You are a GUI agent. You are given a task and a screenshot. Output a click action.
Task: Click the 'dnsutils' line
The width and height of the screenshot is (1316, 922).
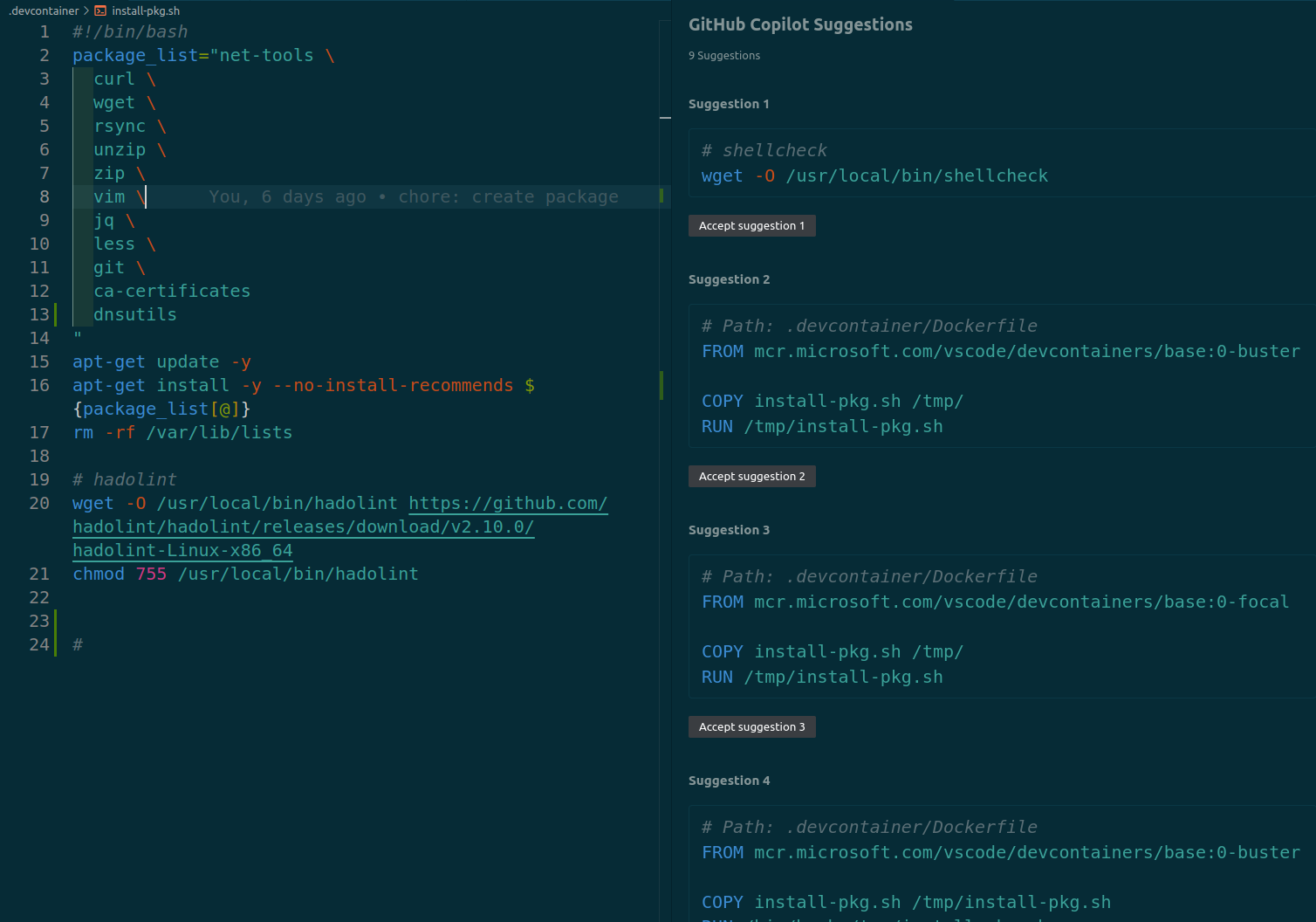point(135,314)
